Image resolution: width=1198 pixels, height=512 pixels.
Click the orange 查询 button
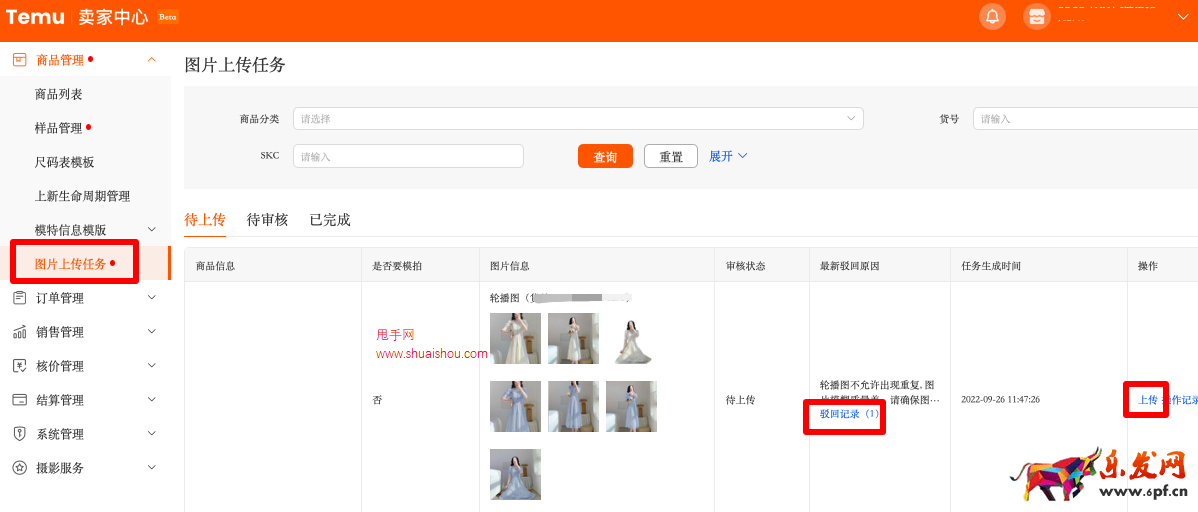[x=605, y=157]
